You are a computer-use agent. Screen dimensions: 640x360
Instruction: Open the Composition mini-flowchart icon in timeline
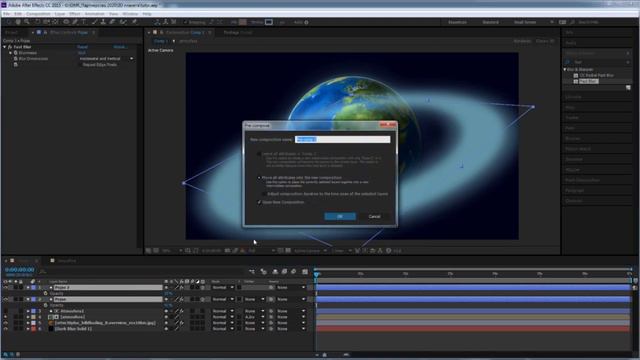click(x=252, y=271)
